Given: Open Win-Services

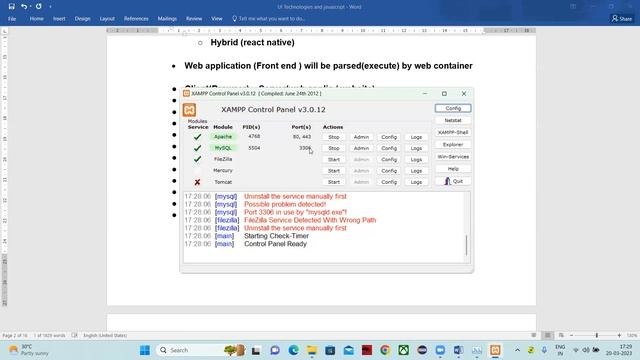Looking at the screenshot, I should click(453, 157).
